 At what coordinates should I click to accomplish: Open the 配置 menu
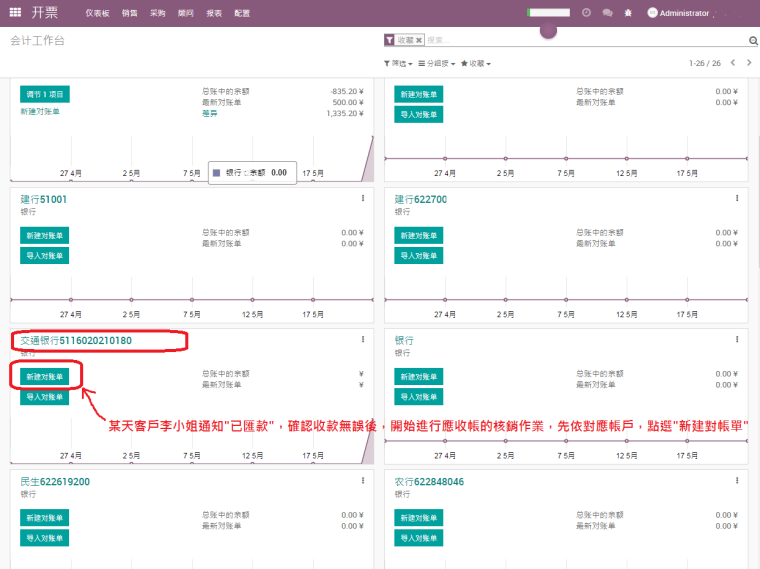[x=242, y=13]
